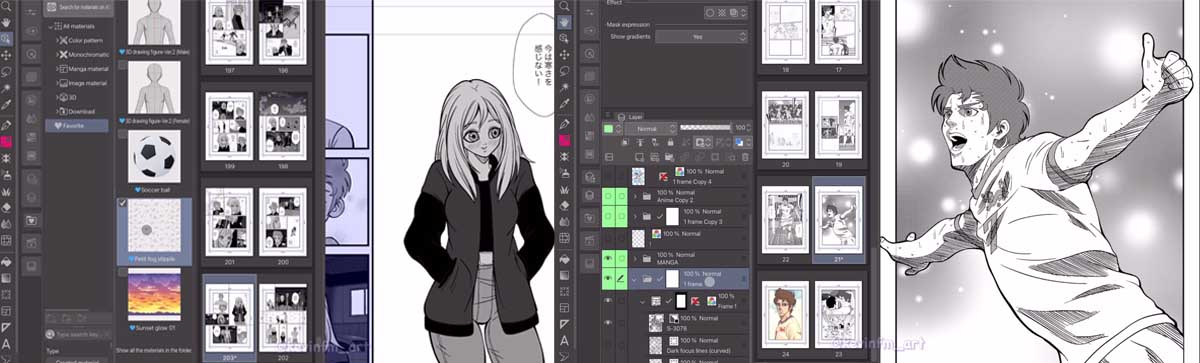Toggle visibility of the MANGA layer folder

click(607, 257)
